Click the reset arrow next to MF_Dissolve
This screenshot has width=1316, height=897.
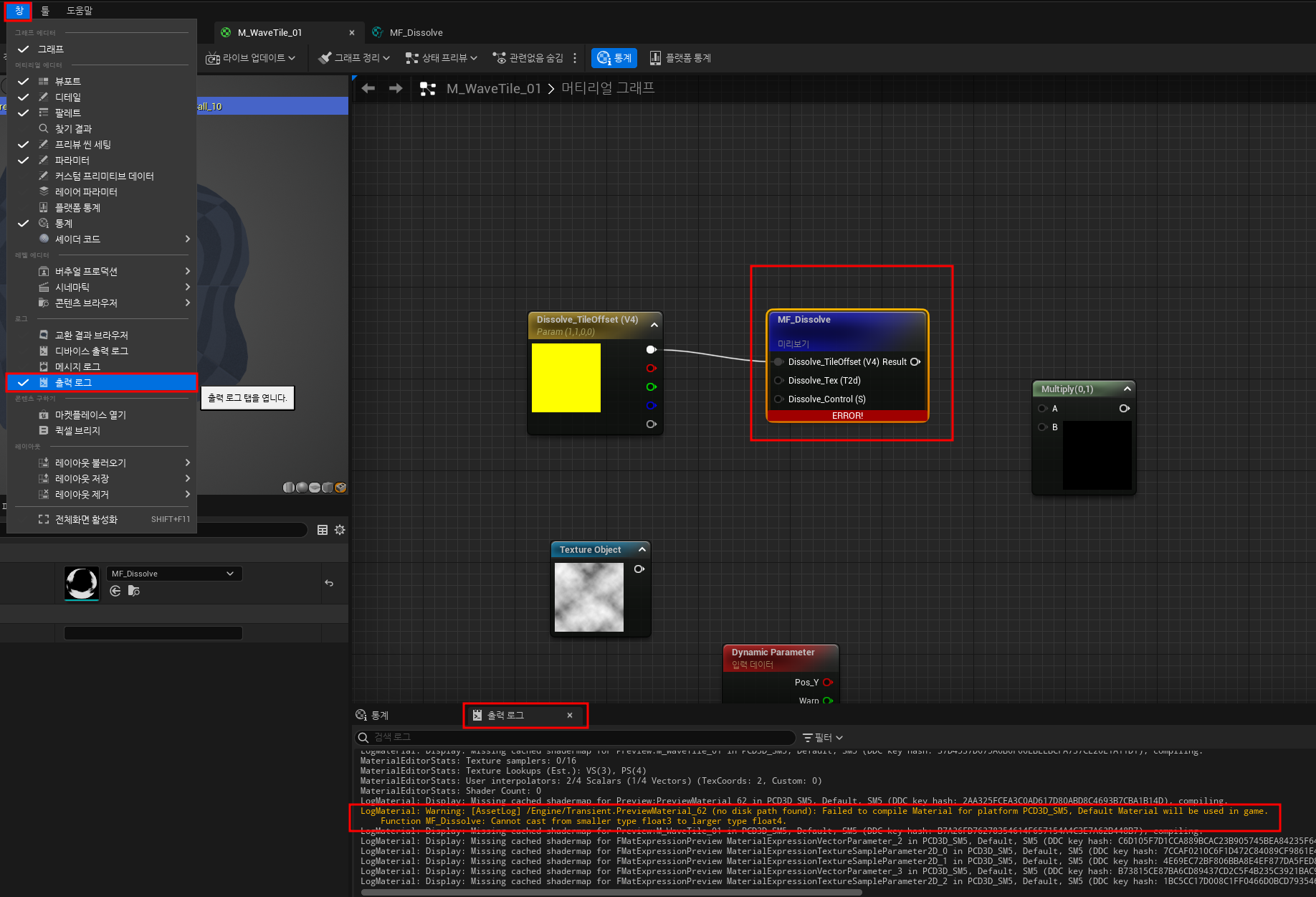[x=329, y=583]
